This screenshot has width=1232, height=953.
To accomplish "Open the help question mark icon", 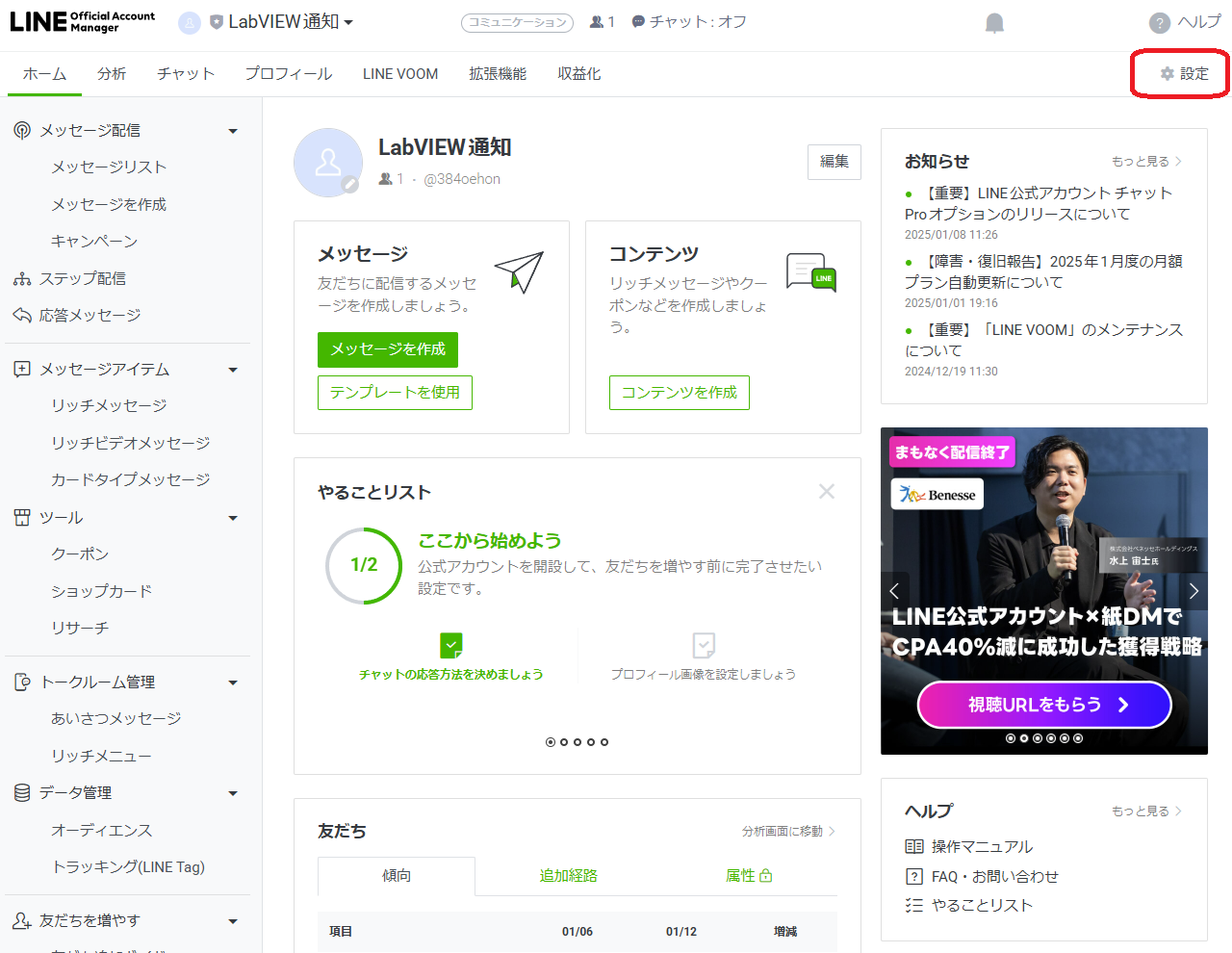I will point(1160,23).
